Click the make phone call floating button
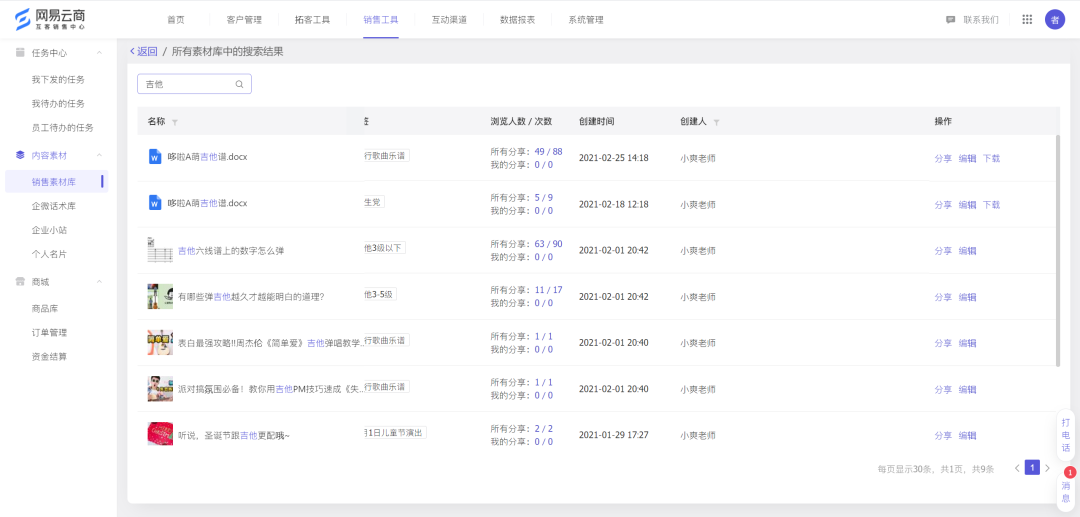The image size is (1080, 517). pos(1065,434)
